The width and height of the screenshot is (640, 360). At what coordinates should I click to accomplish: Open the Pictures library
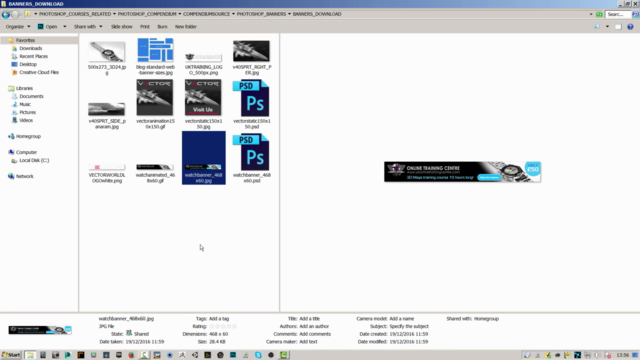27,112
